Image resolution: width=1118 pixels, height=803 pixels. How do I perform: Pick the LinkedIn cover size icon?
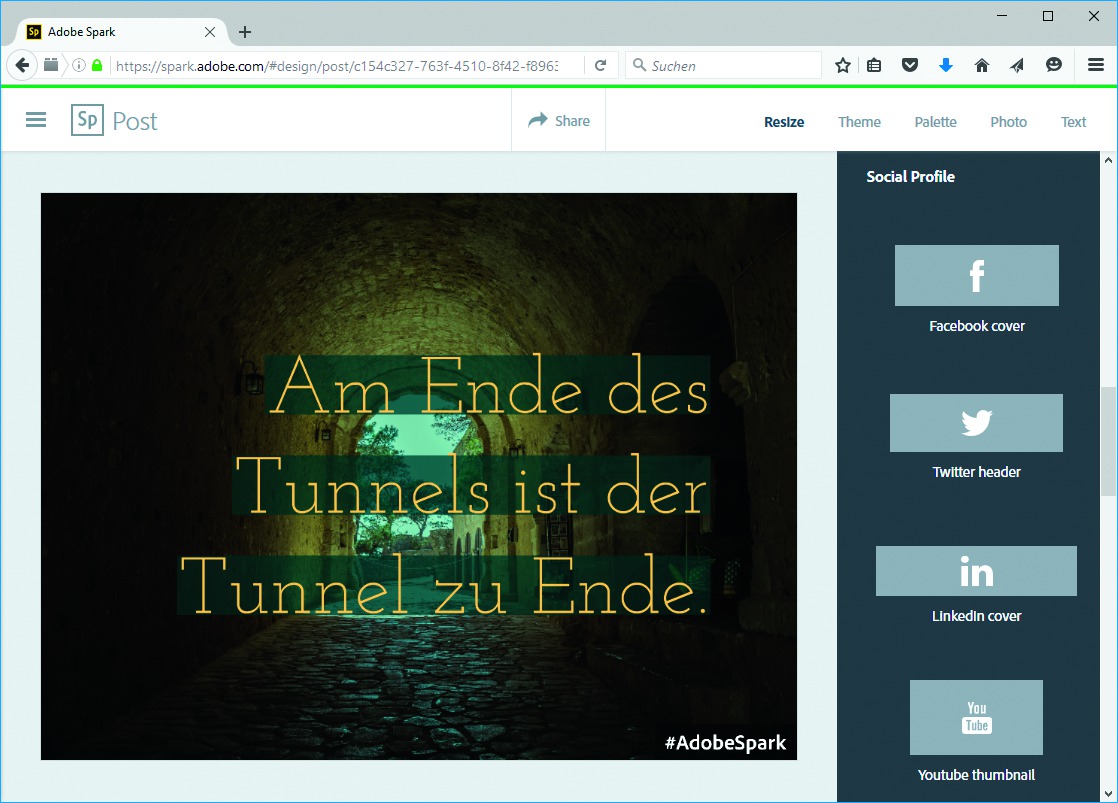tap(976, 571)
